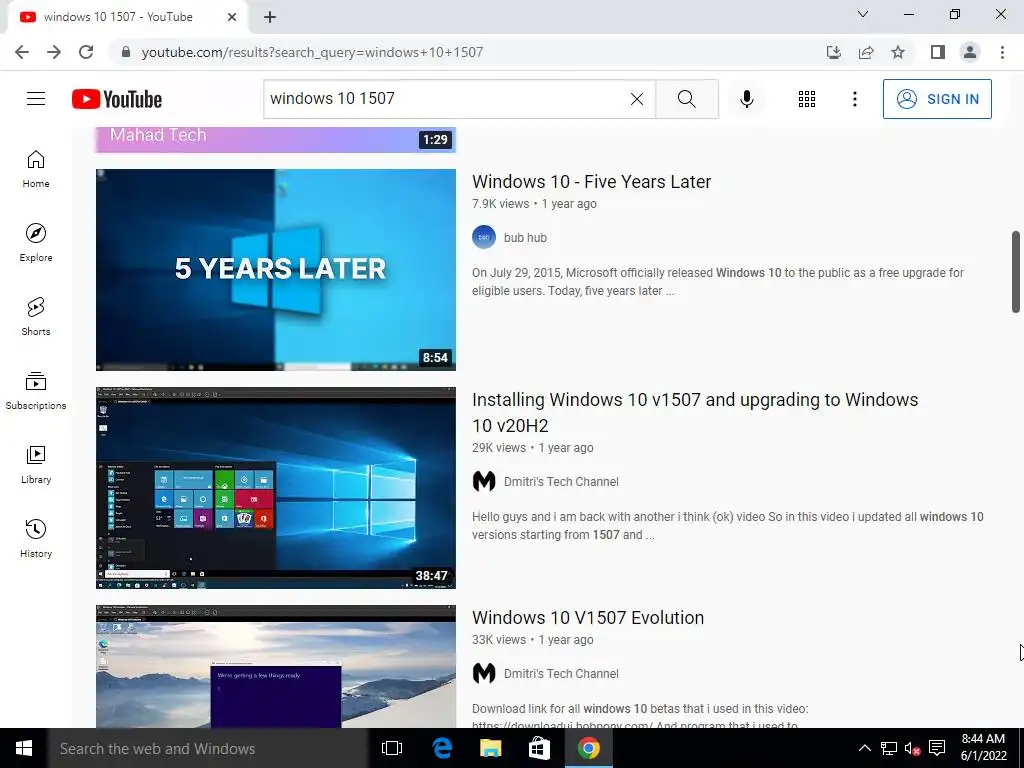
Task: Open Shorts in the sidebar
Action: (x=36, y=317)
